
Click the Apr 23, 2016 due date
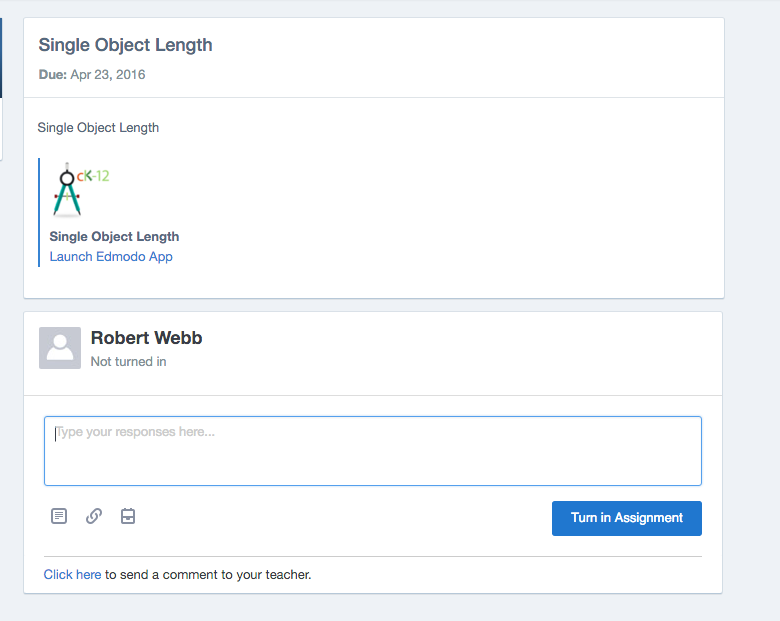tap(107, 75)
